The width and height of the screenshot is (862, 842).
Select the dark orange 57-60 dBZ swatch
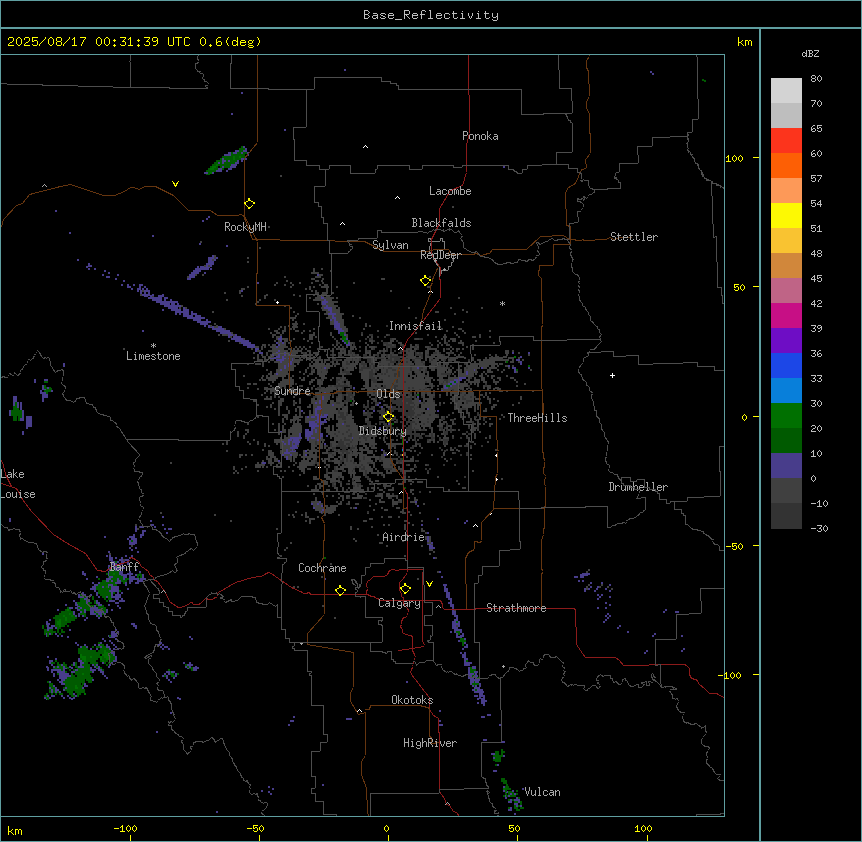786,165
